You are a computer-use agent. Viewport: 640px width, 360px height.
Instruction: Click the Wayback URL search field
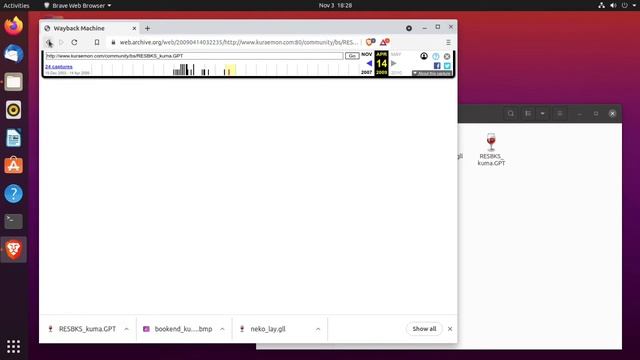(194, 56)
